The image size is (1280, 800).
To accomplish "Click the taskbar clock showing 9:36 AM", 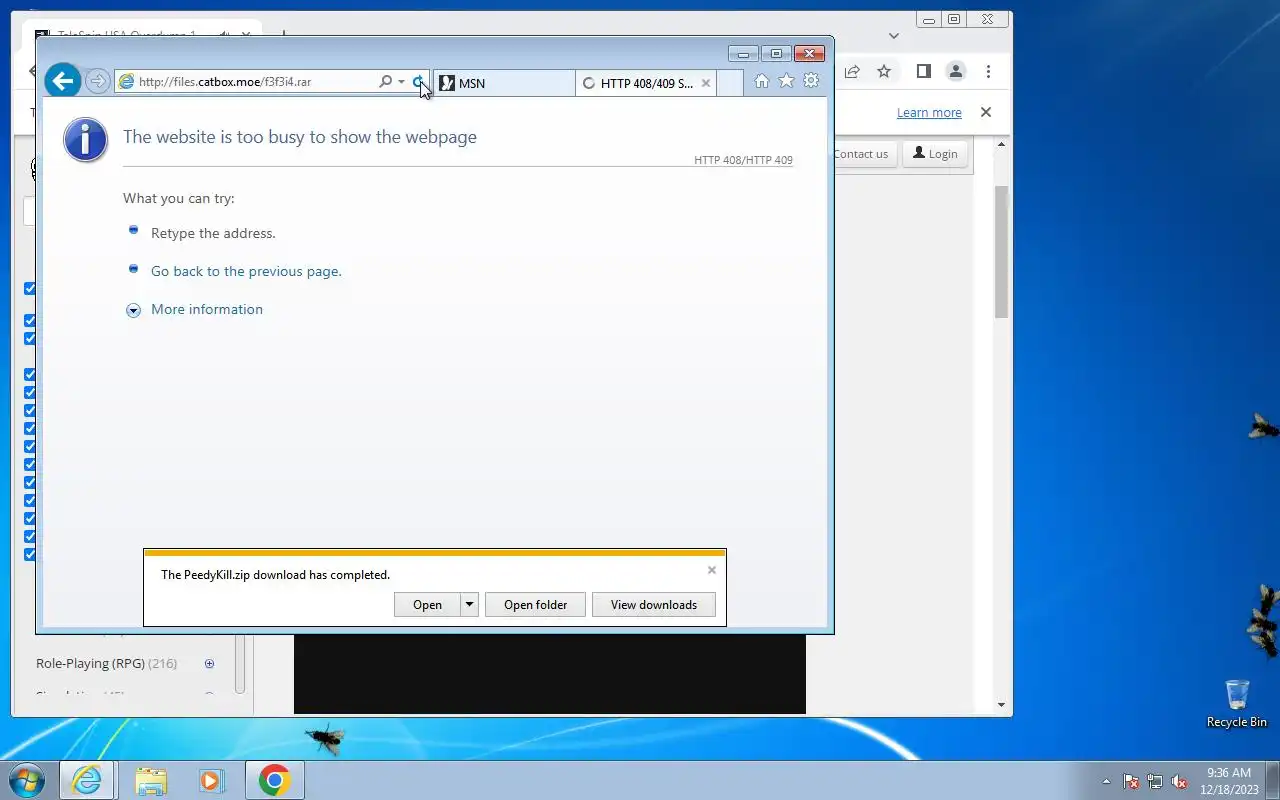I will pos(1229,780).
